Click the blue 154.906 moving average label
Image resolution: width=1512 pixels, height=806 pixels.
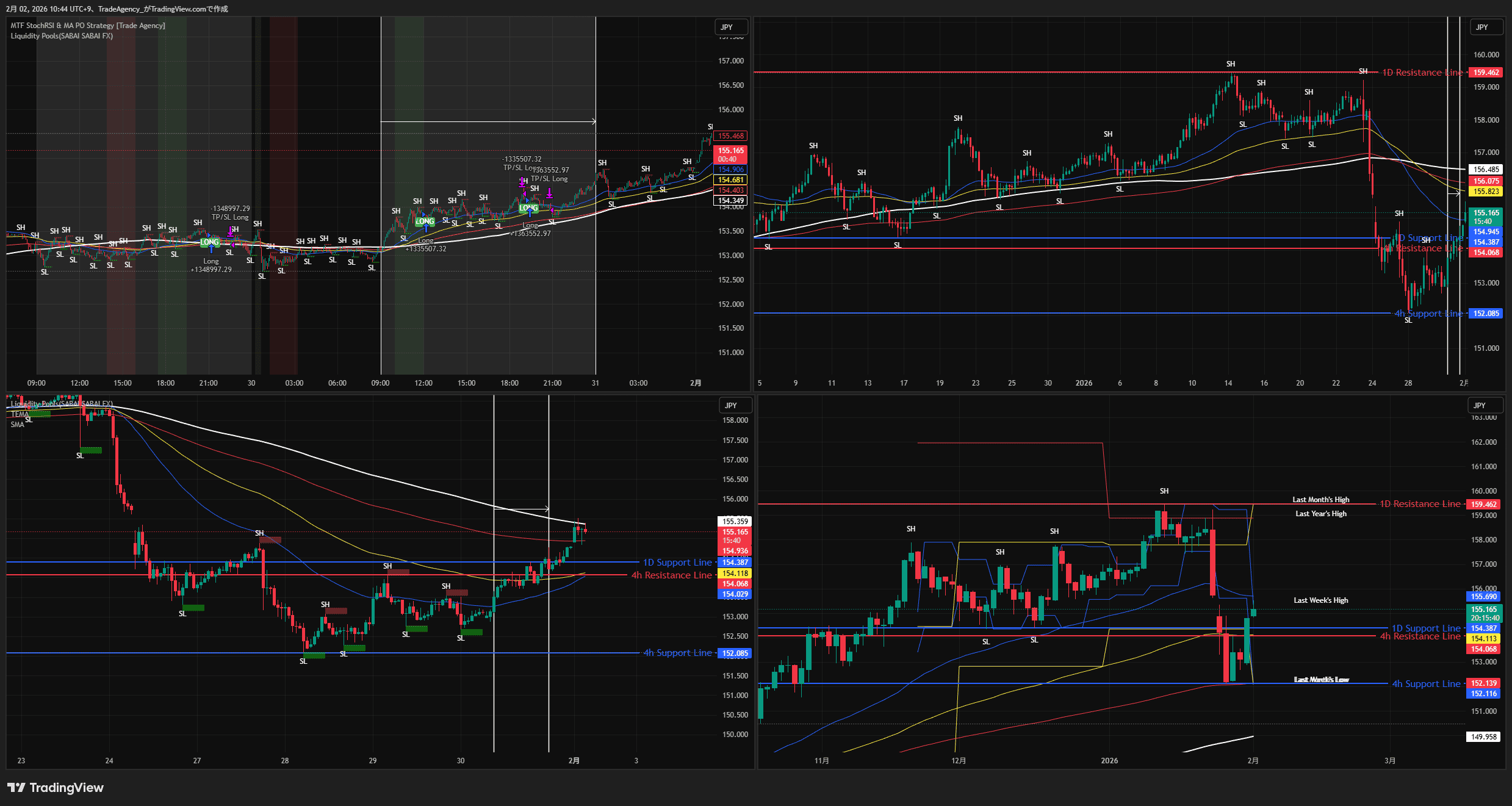click(730, 170)
